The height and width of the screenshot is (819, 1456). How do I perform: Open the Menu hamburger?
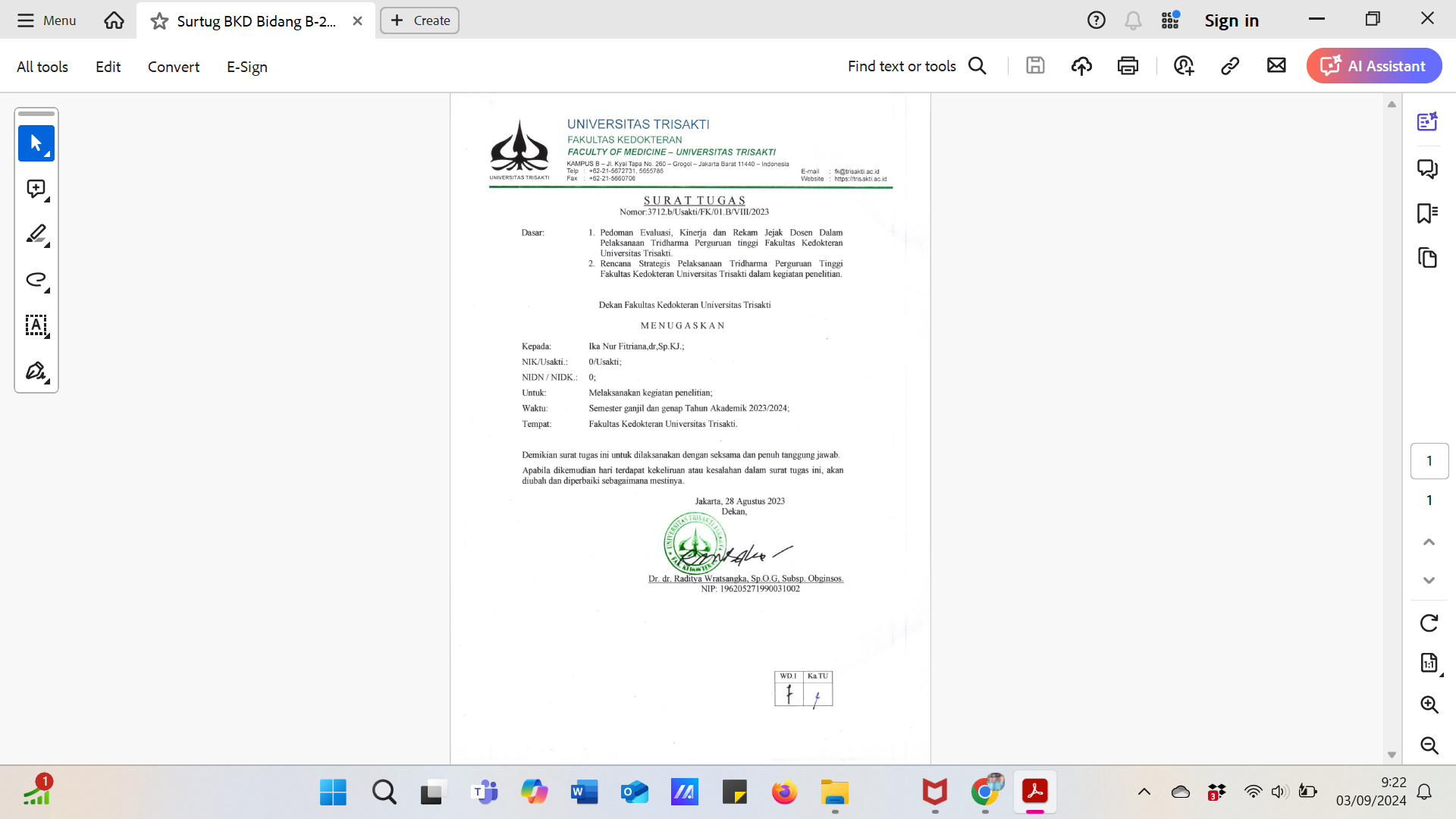pos(46,20)
